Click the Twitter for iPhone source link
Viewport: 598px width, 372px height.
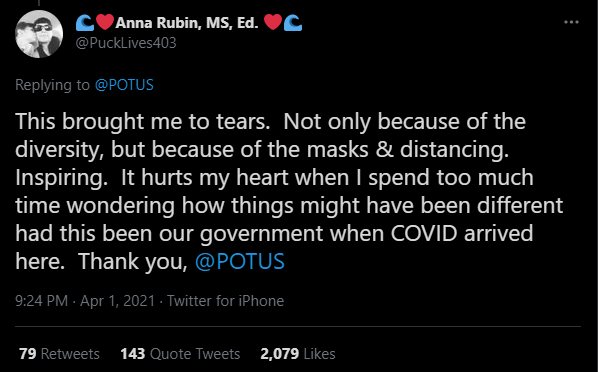click(225, 301)
